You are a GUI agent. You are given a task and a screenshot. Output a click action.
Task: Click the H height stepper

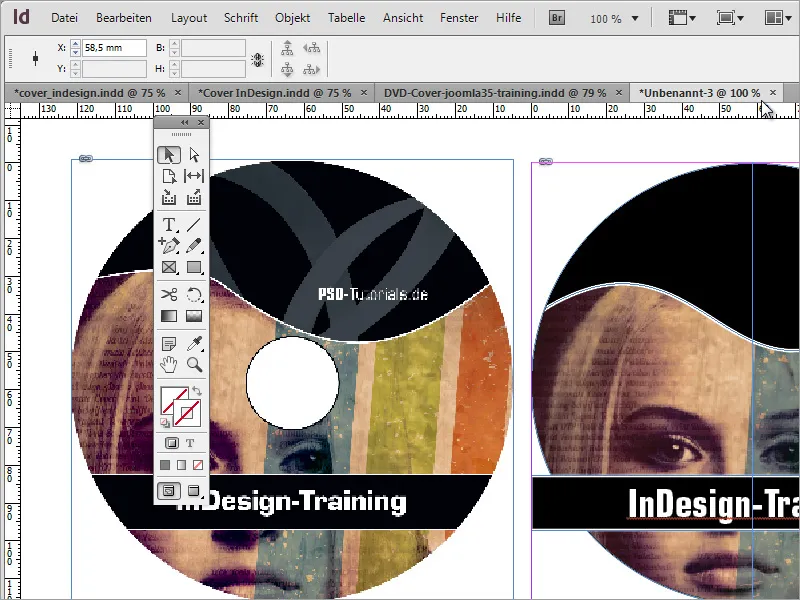pyautogui.click(x=174, y=68)
